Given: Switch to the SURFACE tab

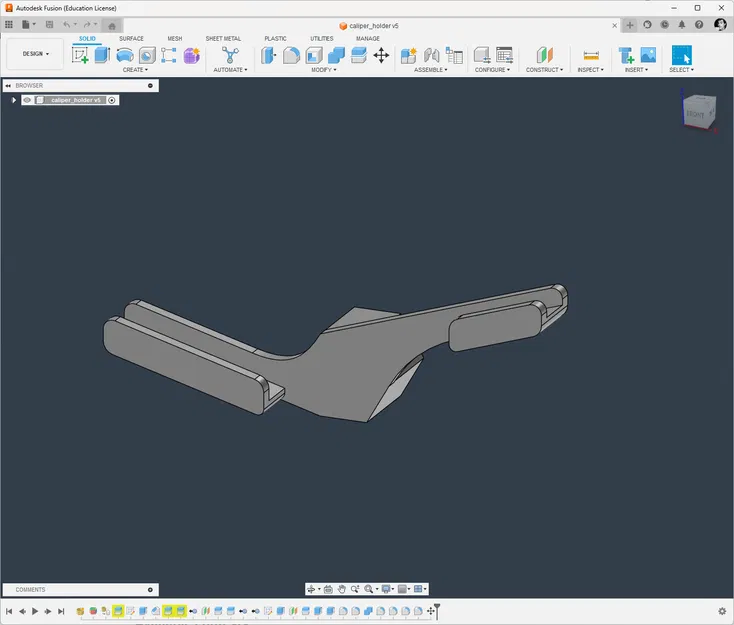Looking at the screenshot, I should pos(131,38).
